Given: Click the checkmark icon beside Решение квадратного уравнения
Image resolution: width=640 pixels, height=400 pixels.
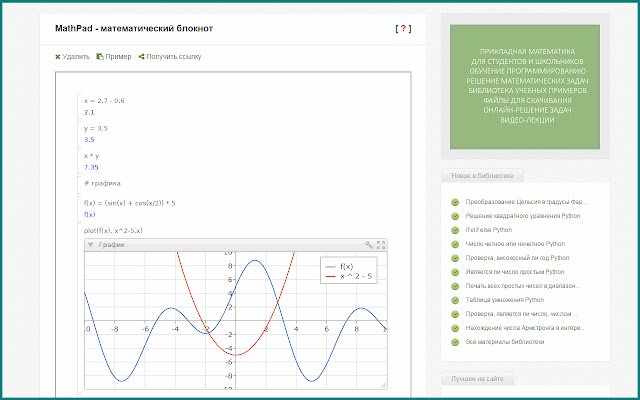Looking at the screenshot, I should tap(455, 216).
